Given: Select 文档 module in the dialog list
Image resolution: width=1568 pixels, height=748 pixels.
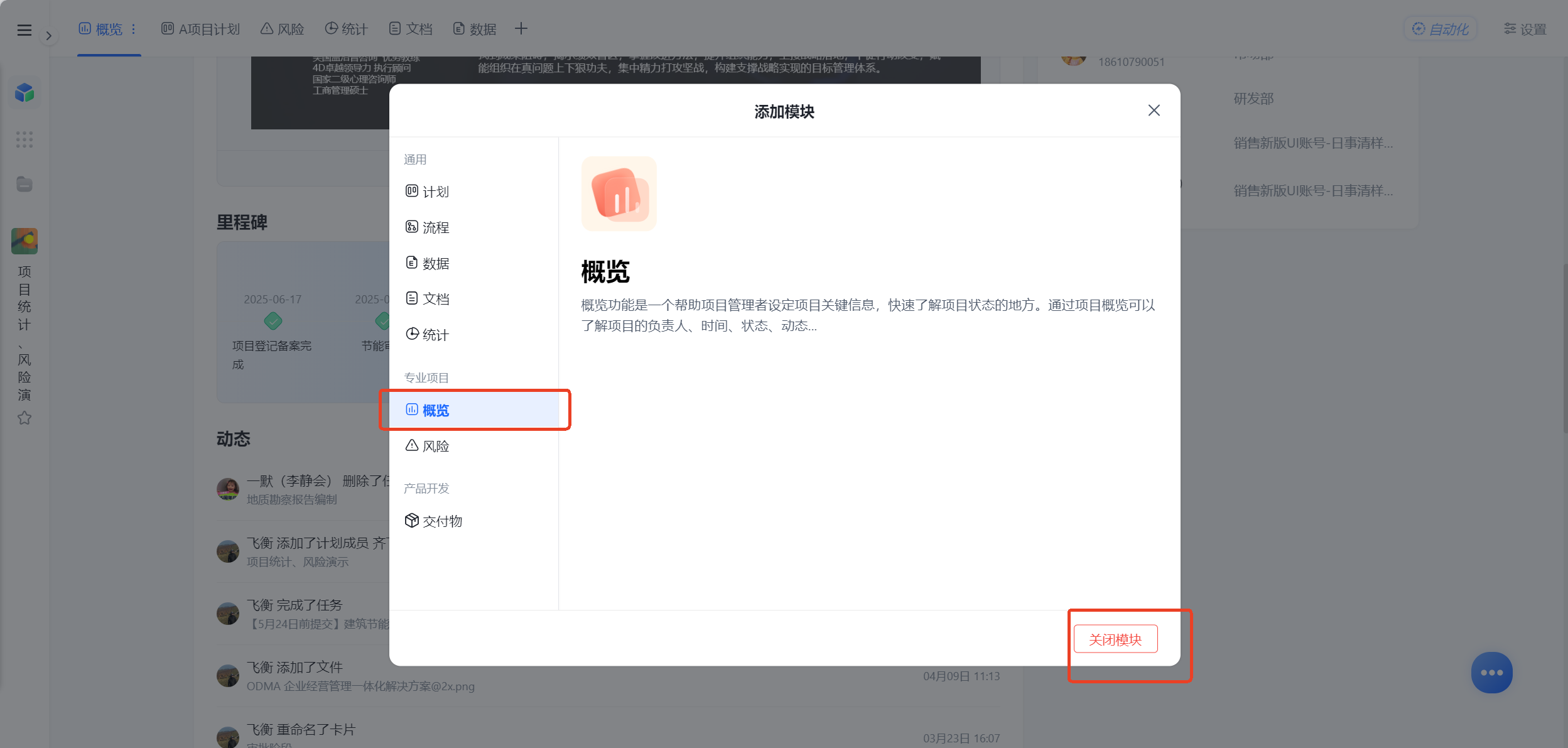Looking at the screenshot, I should (x=473, y=299).
